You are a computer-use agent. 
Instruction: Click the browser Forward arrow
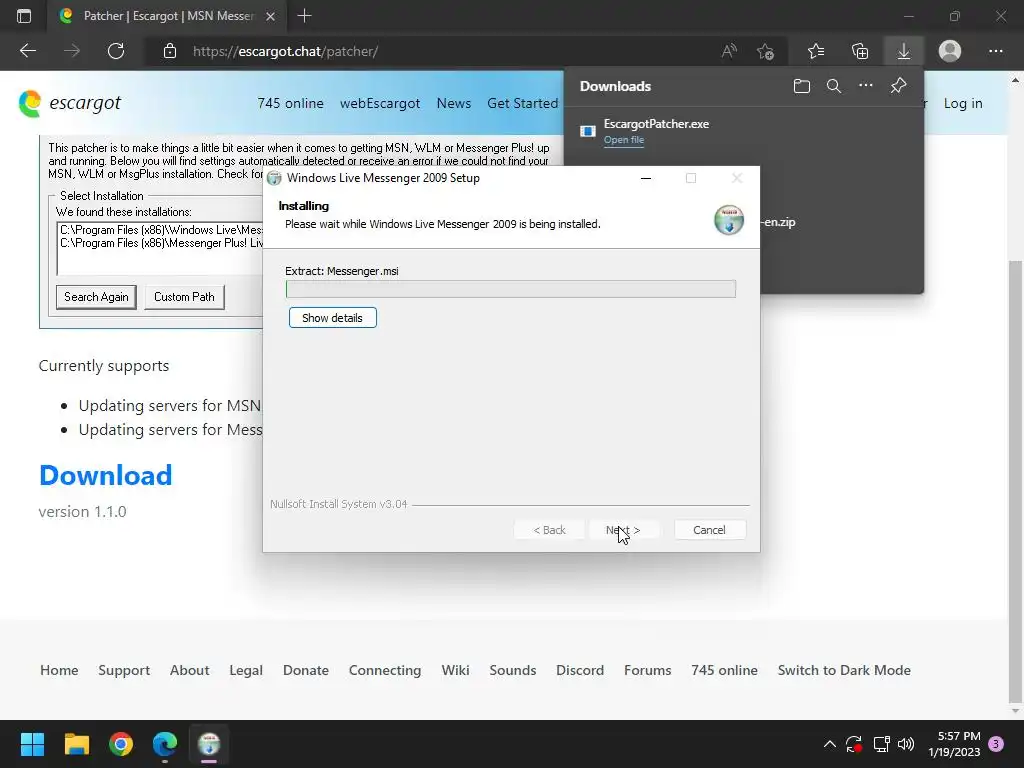tap(72, 51)
